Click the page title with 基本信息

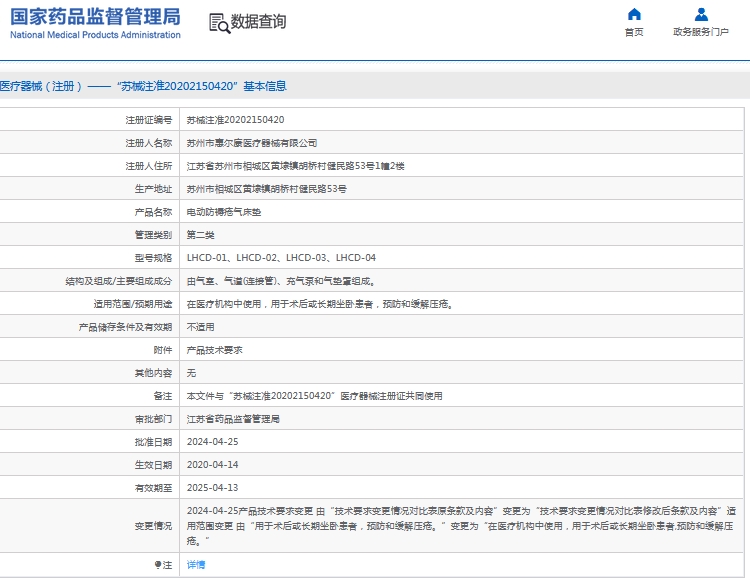click(x=143, y=86)
